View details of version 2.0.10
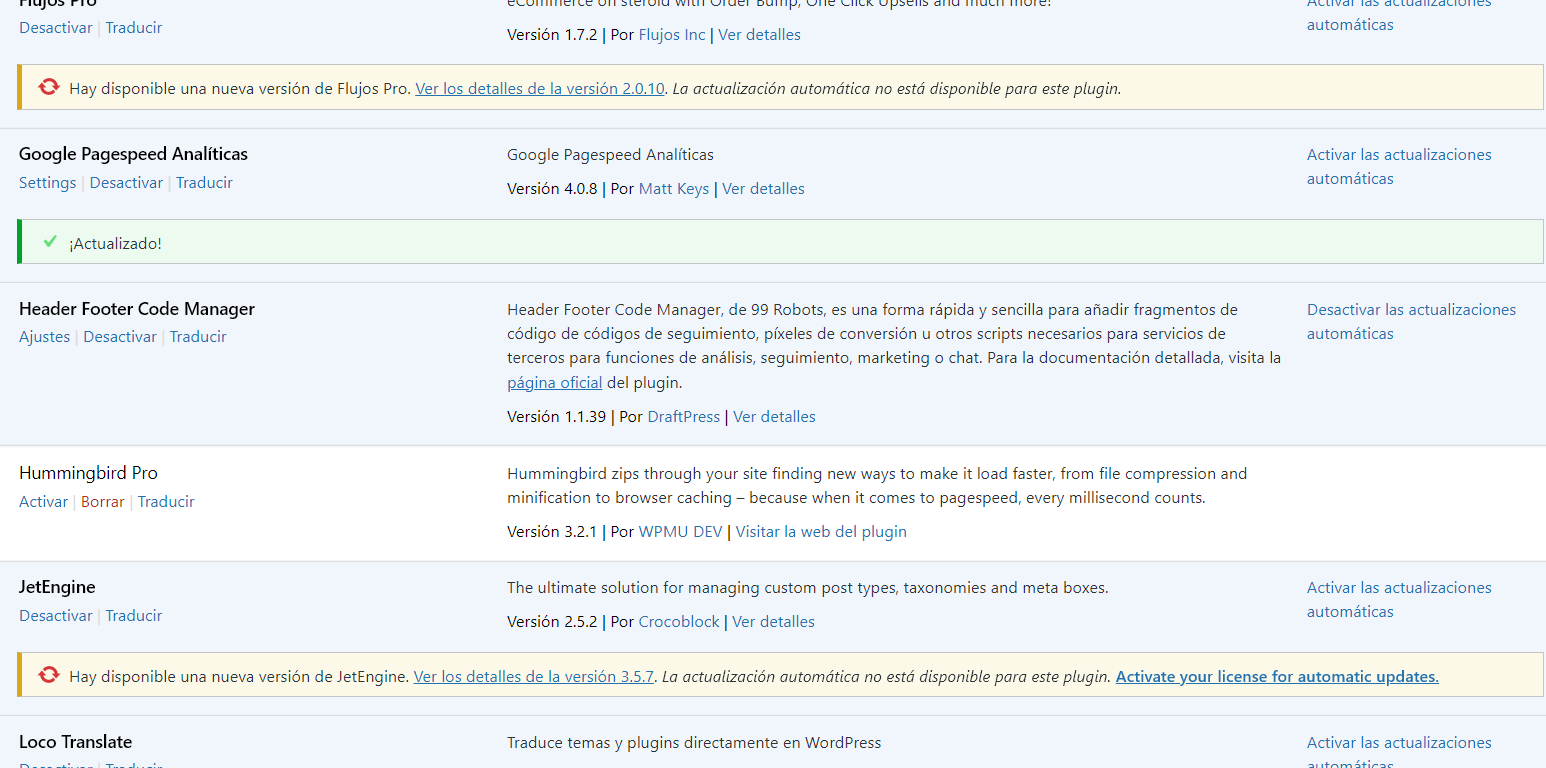 click(540, 88)
